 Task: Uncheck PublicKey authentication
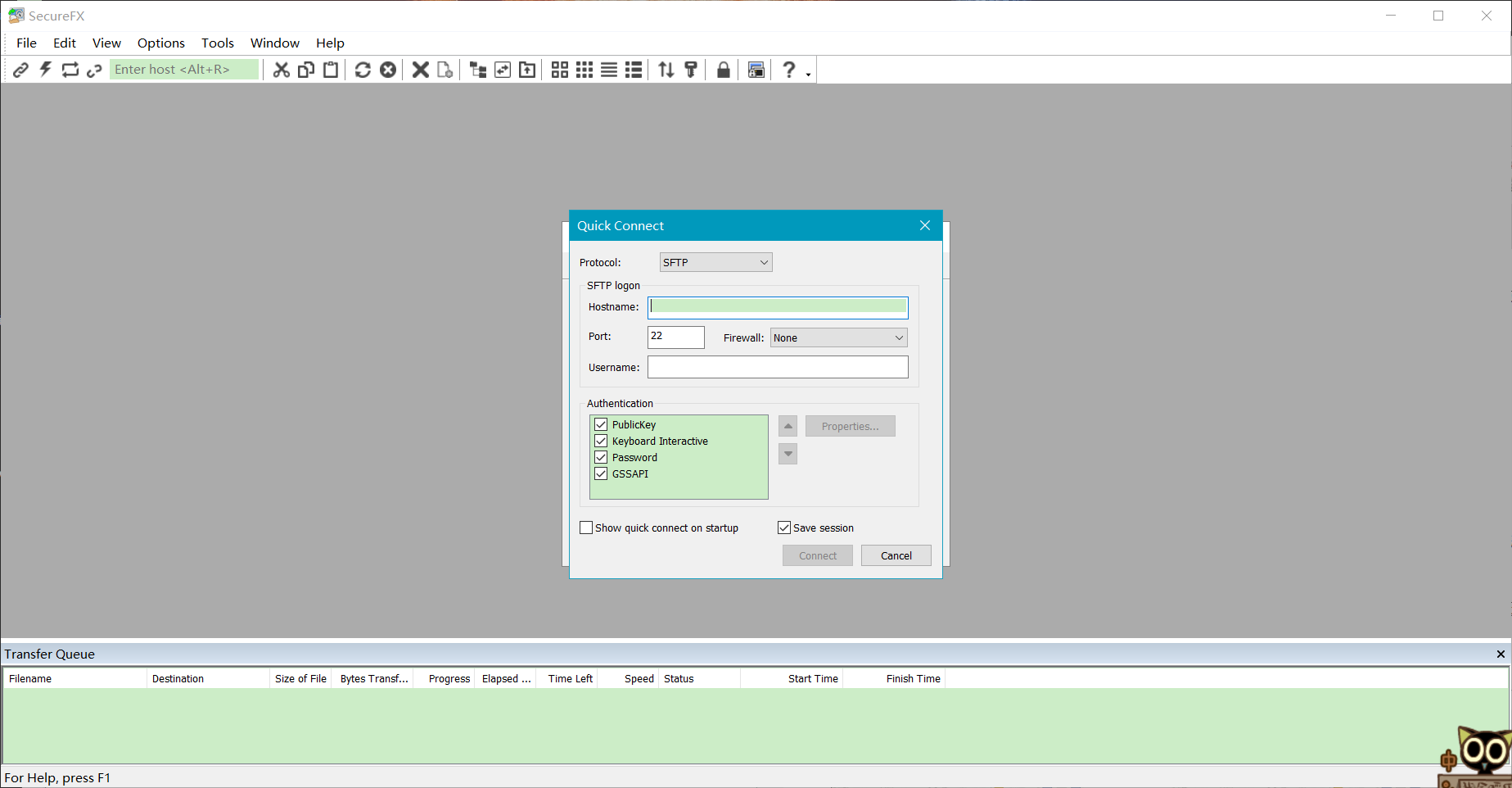tap(601, 424)
